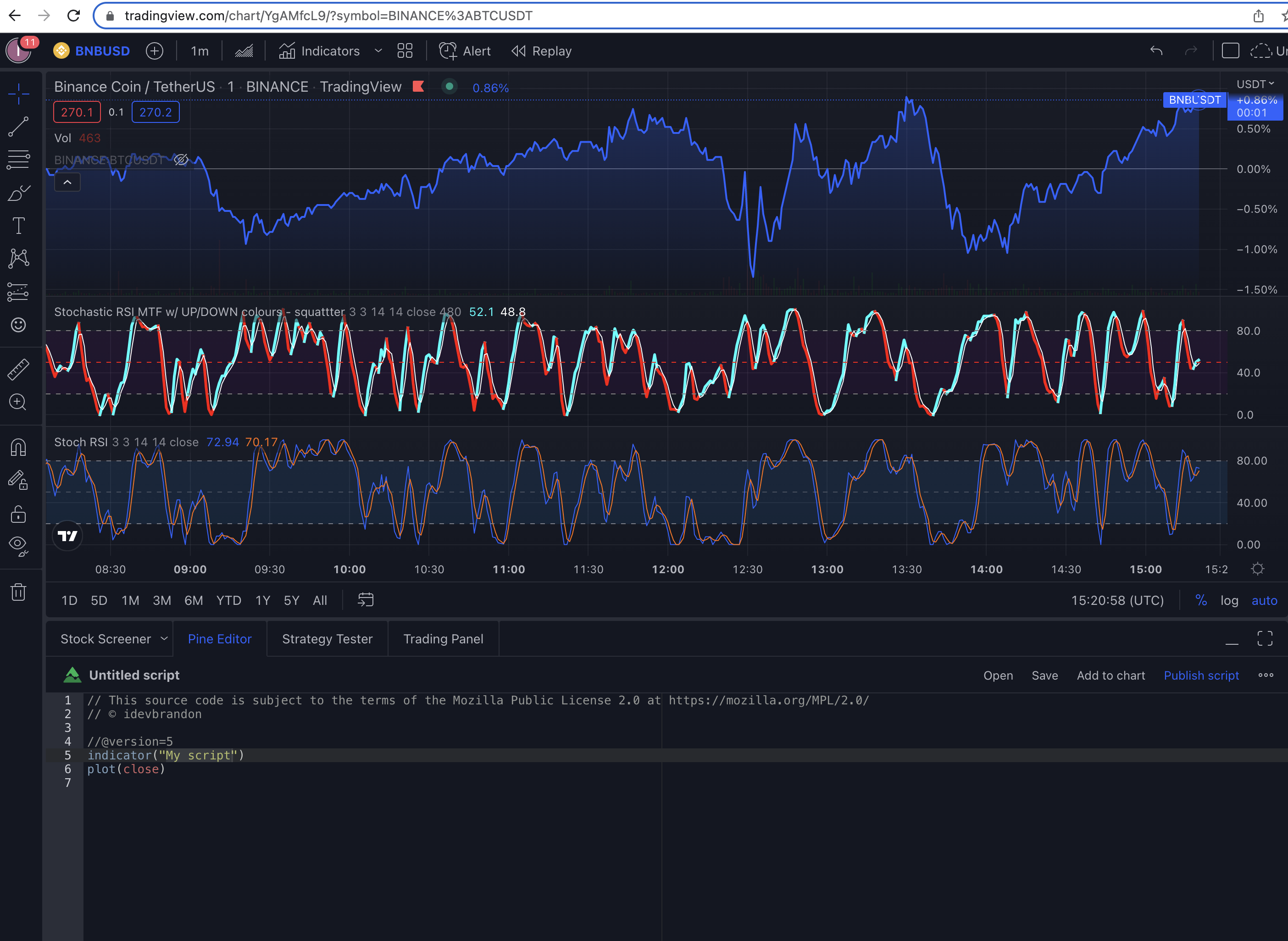Click Publish script in Pine Editor

1201,675
